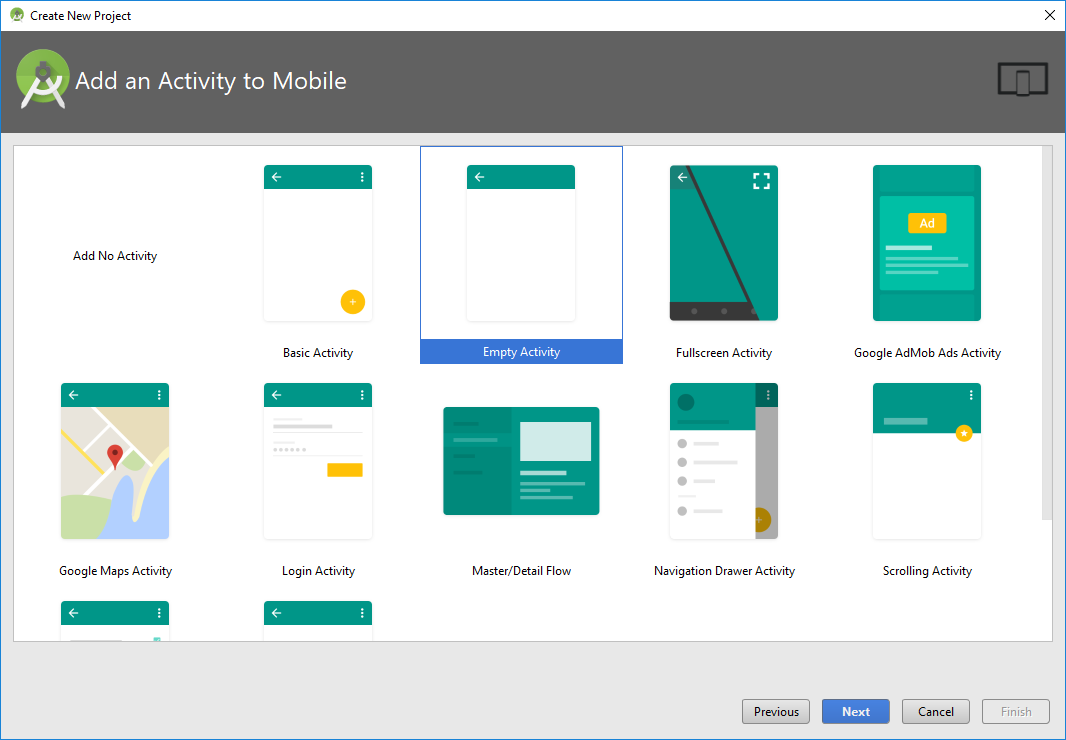
Task: Go back with the Previous button
Action: tap(776, 711)
